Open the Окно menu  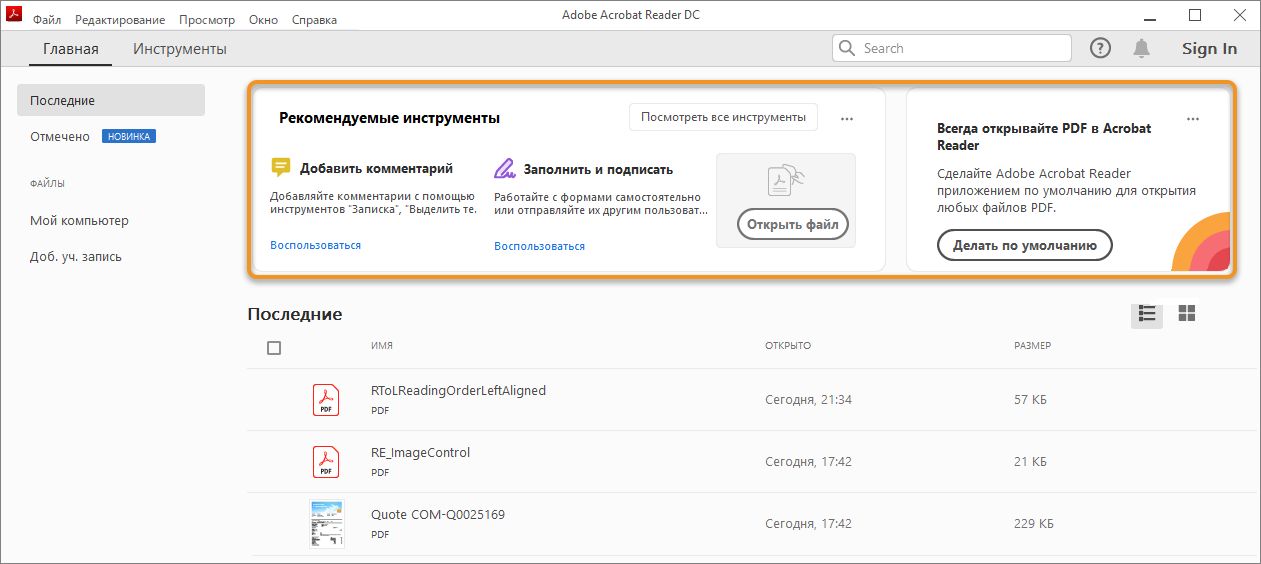264,20
